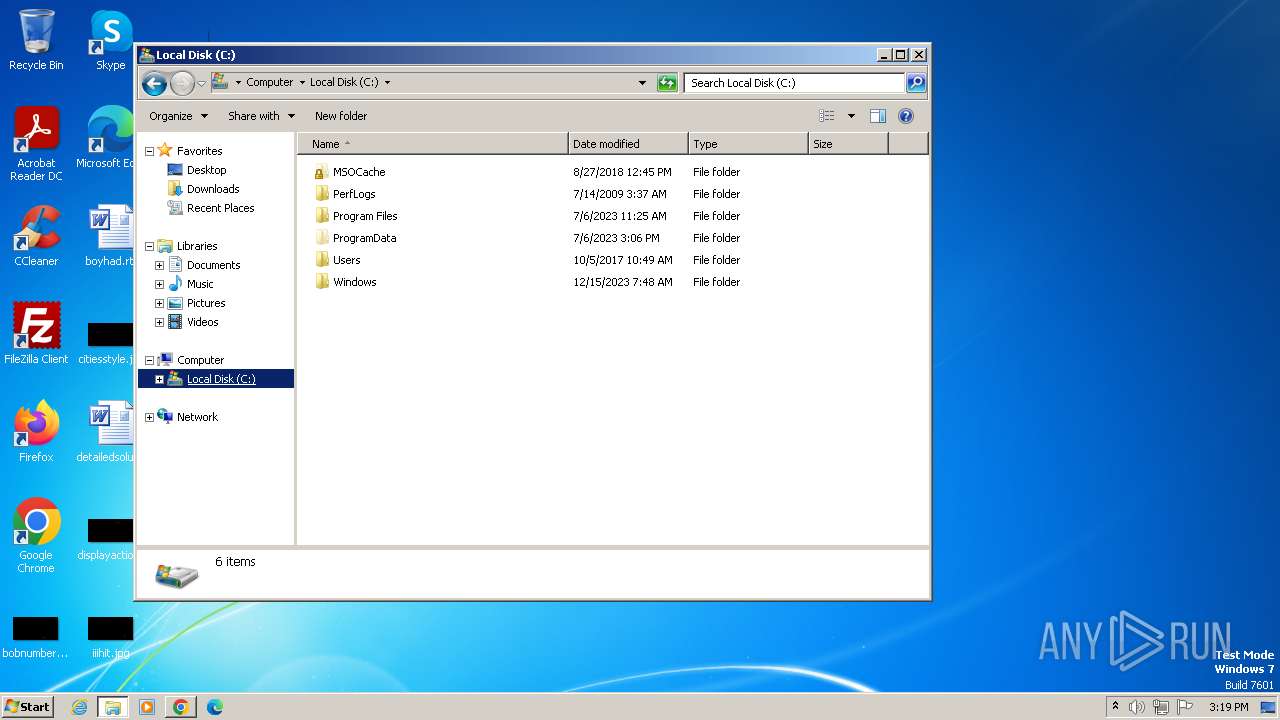Click the refresh button beside address bar
This screenshot has height=720, width=1280.
tap(667, 83)
